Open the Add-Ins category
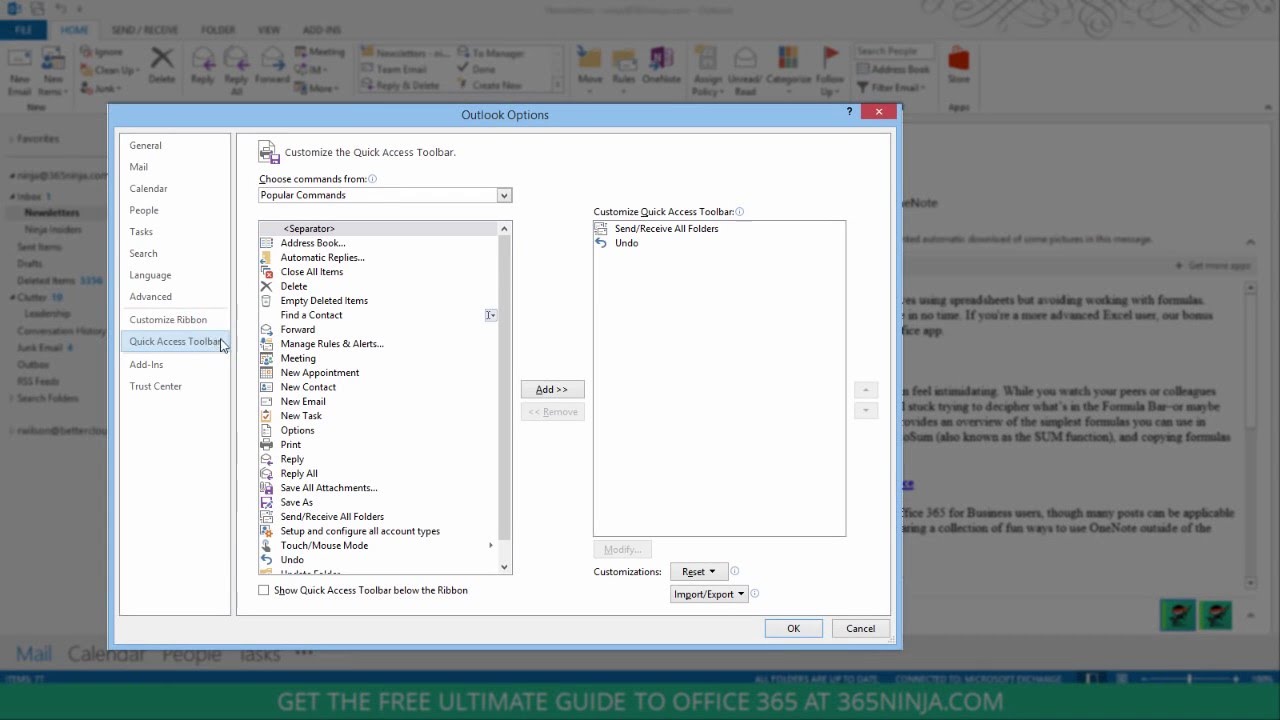Viewport: 1280px width, 720px height. click(146, 364)
